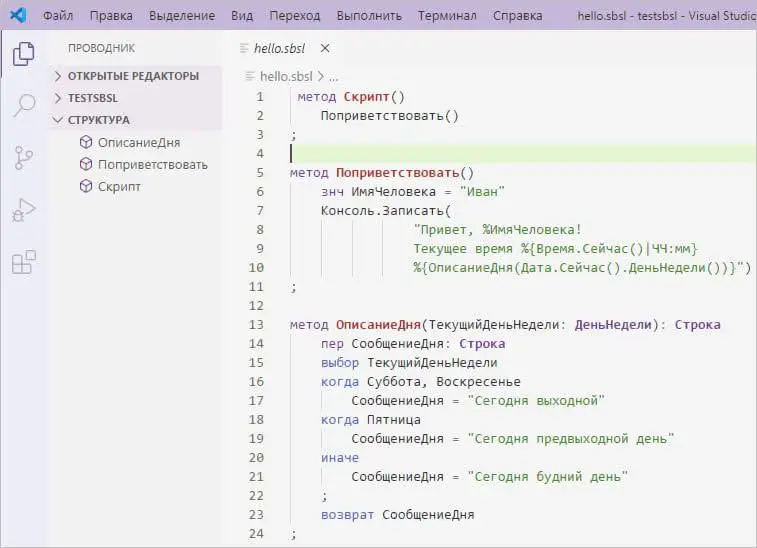Open the Explorer view in activity bar

coord(23,54)
